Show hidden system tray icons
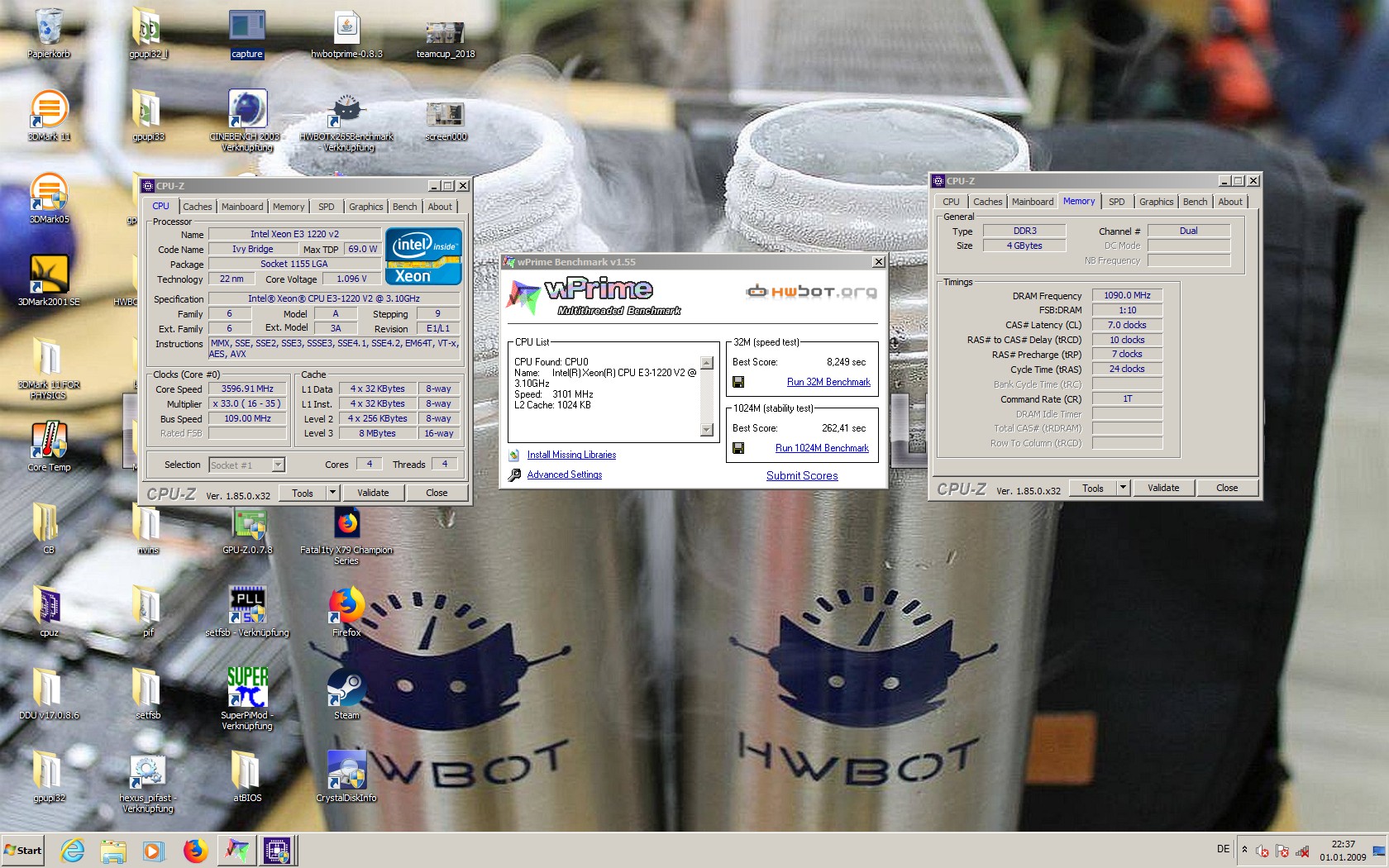1389x868 pixels. point(1244,850)
